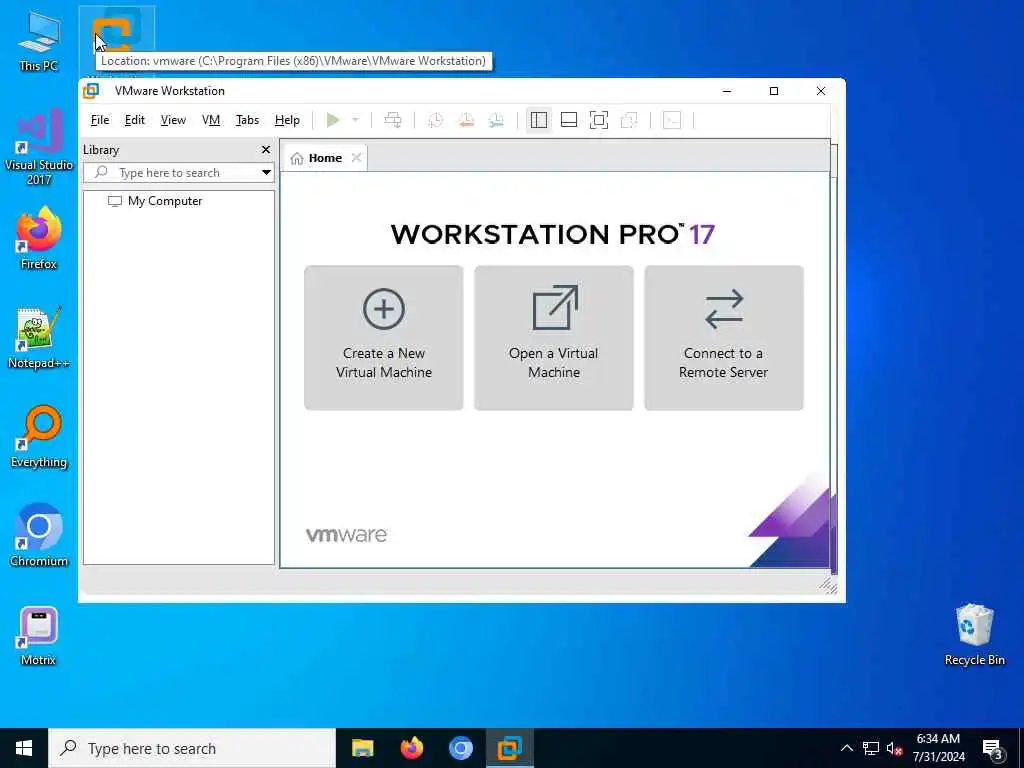
Task: Click the Windows Start button
Action: click(24, 748)
